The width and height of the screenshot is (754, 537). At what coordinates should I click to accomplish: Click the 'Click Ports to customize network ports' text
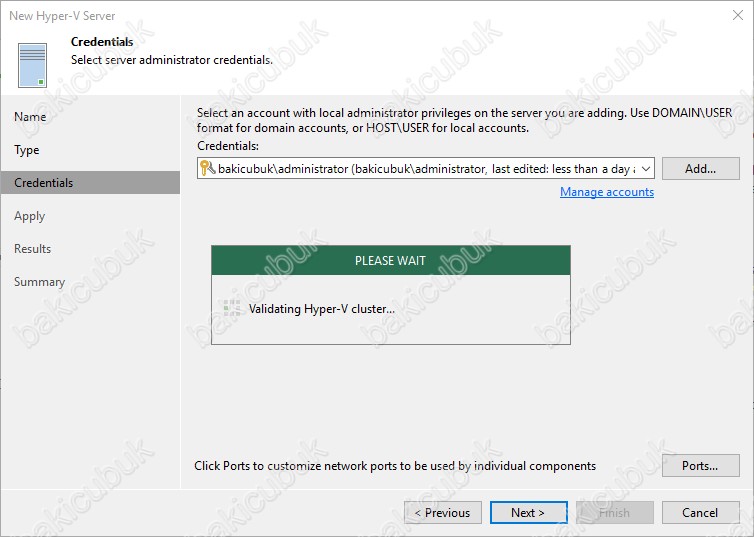pyautogui.click(x=395, y=466)
